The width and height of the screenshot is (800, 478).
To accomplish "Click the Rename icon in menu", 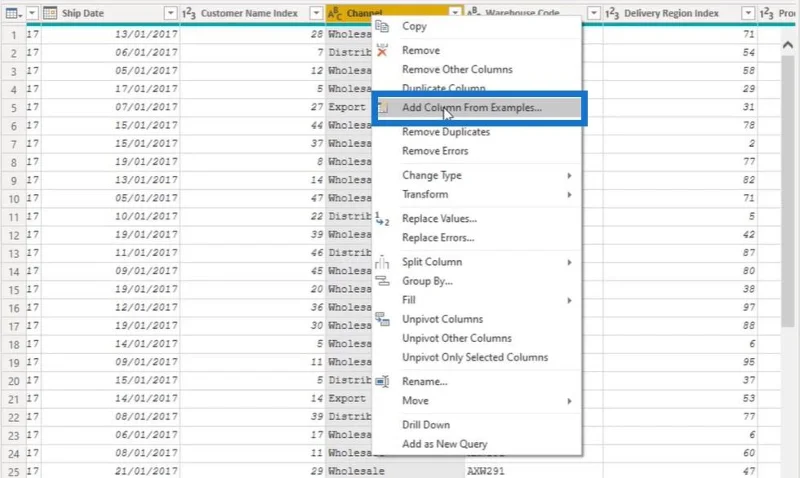I will [x=382, y=382].
